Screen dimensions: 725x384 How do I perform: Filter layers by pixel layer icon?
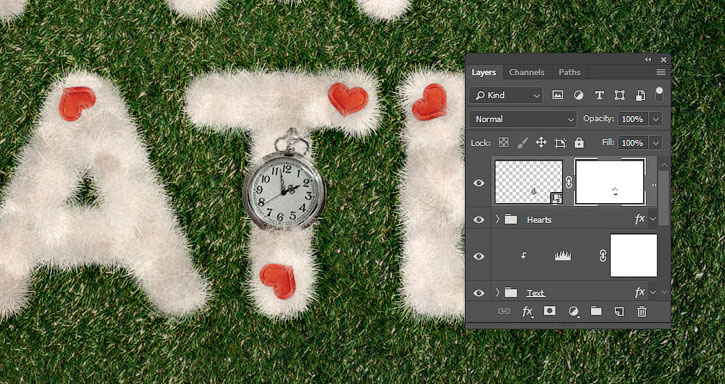tap(558, 95)
